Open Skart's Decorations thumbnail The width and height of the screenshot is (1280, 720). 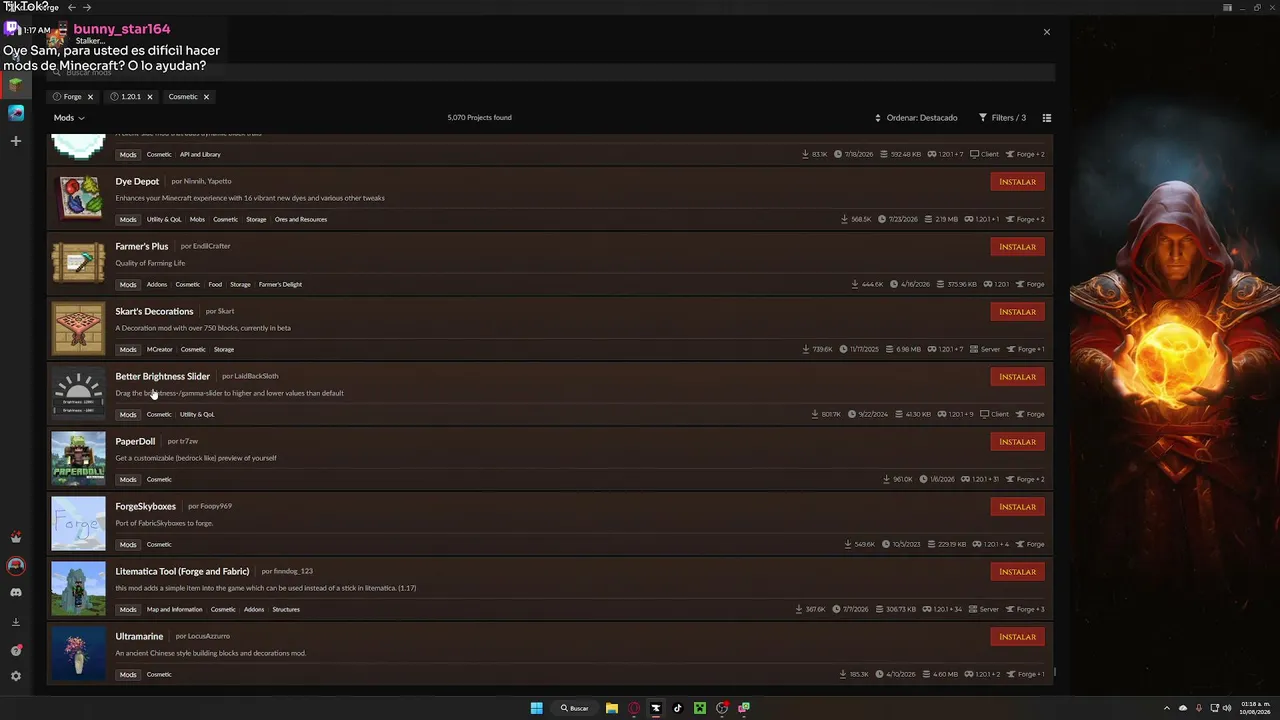point(78,328)
